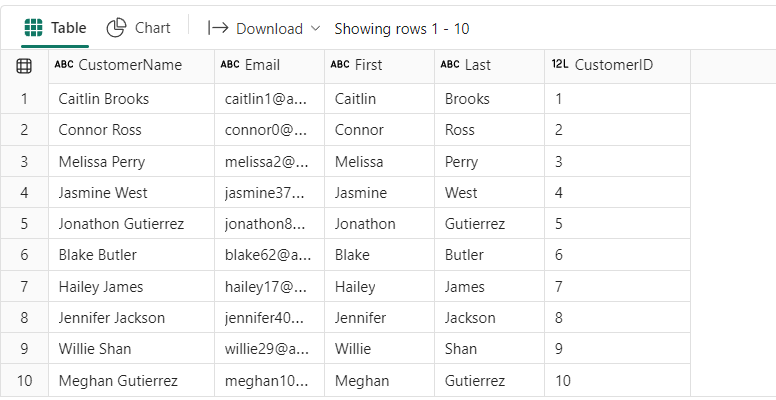Click the ABC type icon beside First
The height and width of the screenshot is (400, 776).
tap(340, 64)
